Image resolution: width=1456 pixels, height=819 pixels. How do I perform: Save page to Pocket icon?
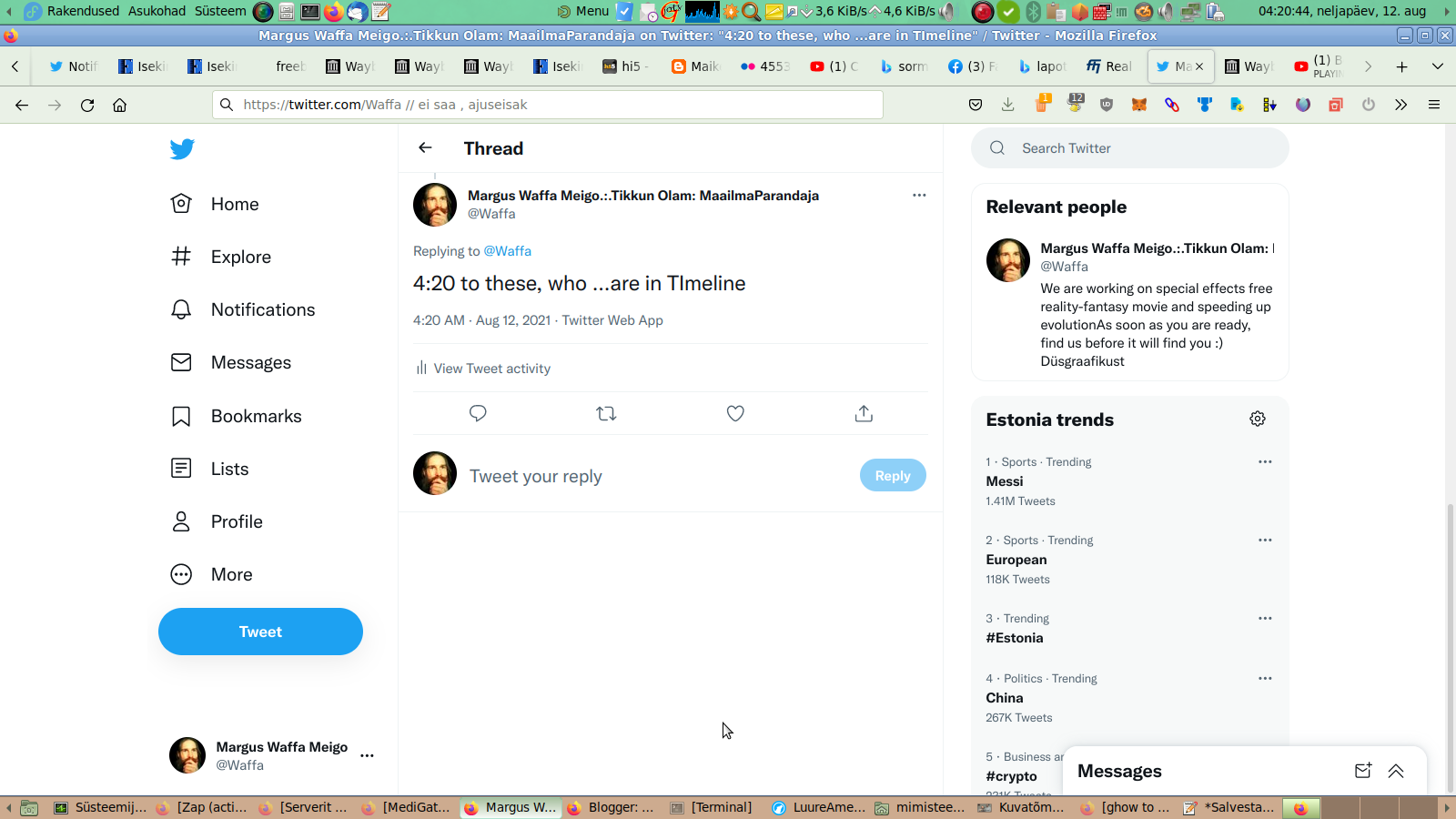click(x=976, y=105)
